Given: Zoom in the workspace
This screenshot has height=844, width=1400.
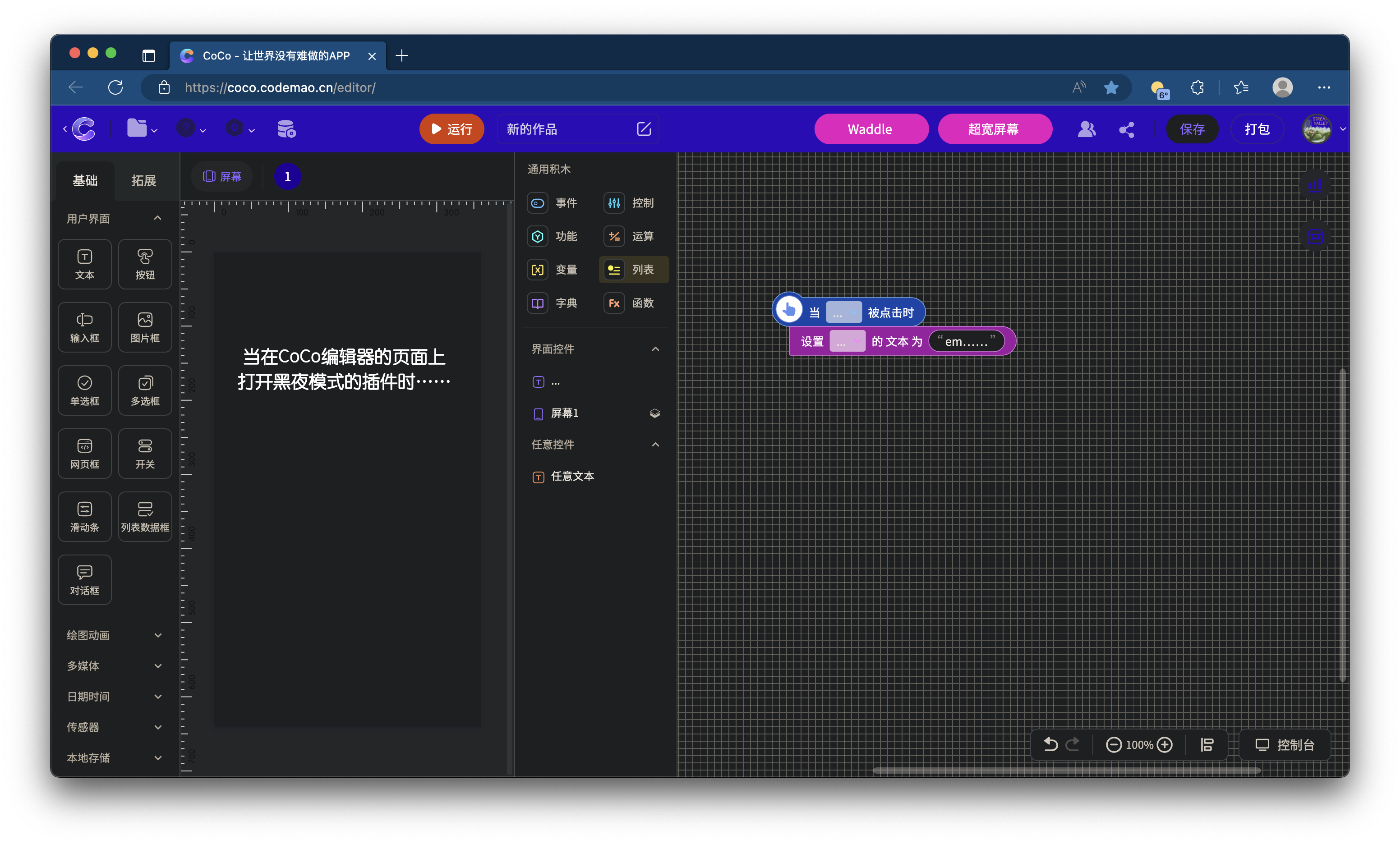Looking at the screenshot, I should (1165, 745).
